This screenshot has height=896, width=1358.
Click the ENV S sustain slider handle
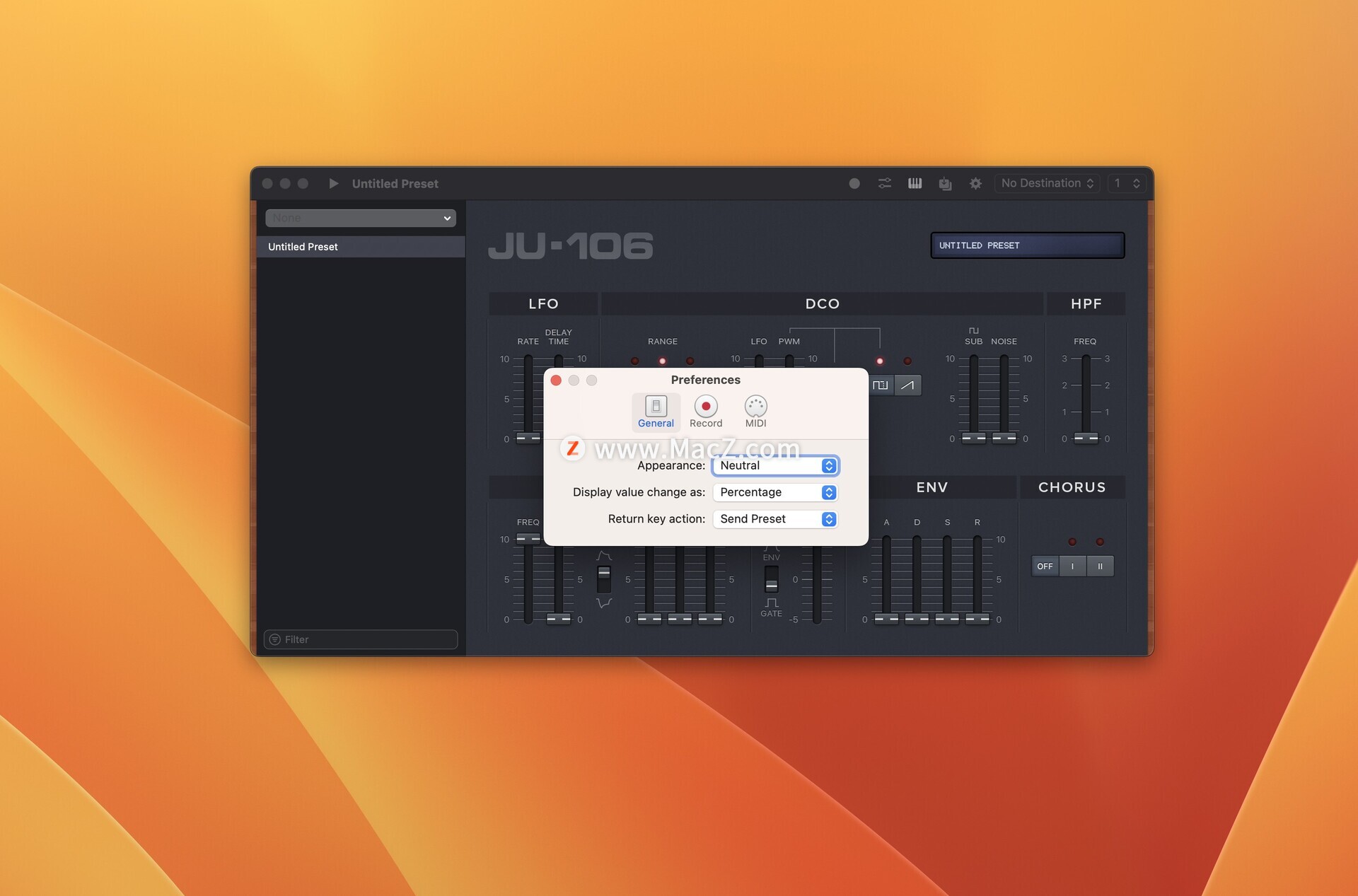(x=947, y=619)
